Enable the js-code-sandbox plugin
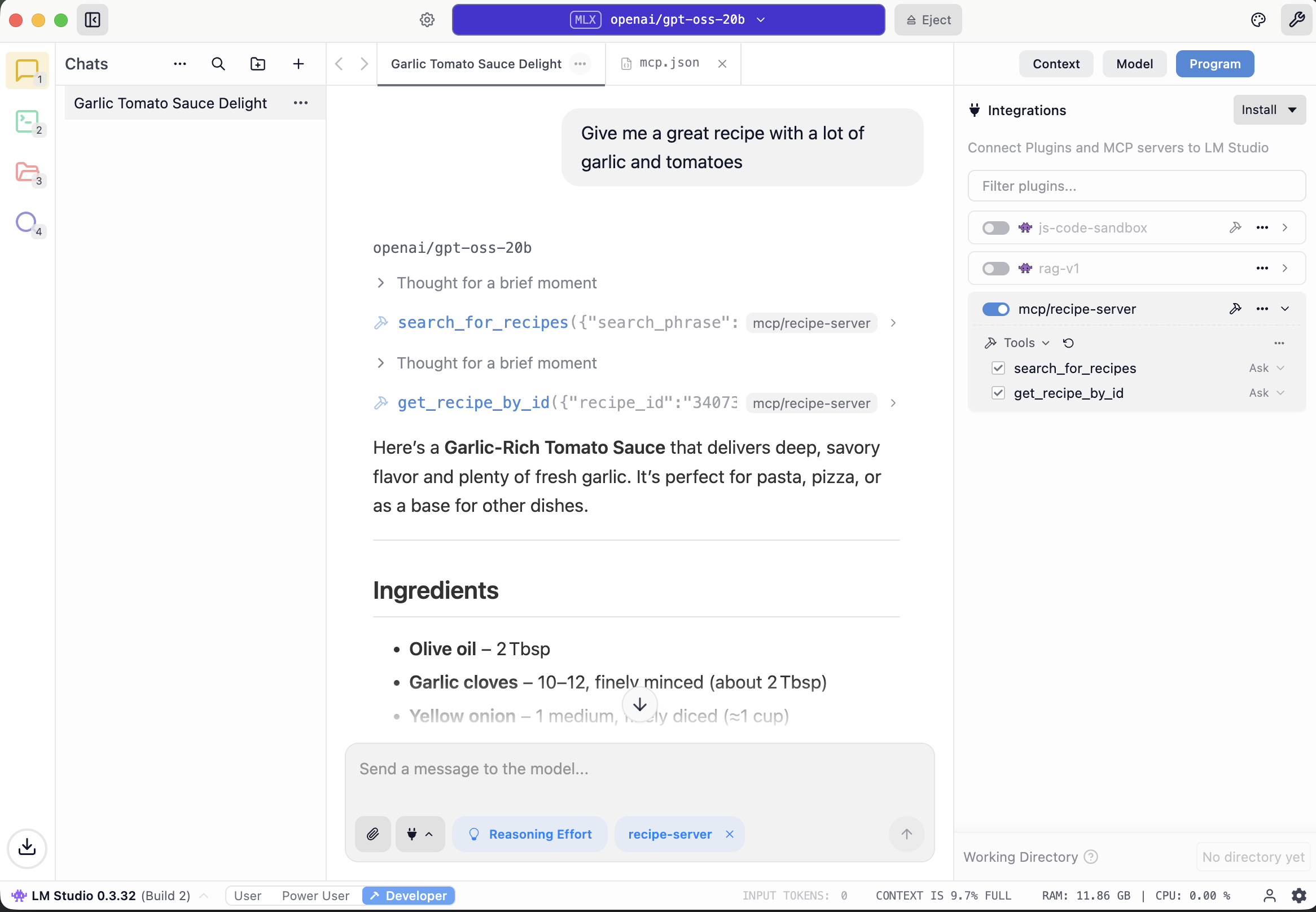Screen dimensions: 1316x912 coord(995,227)
